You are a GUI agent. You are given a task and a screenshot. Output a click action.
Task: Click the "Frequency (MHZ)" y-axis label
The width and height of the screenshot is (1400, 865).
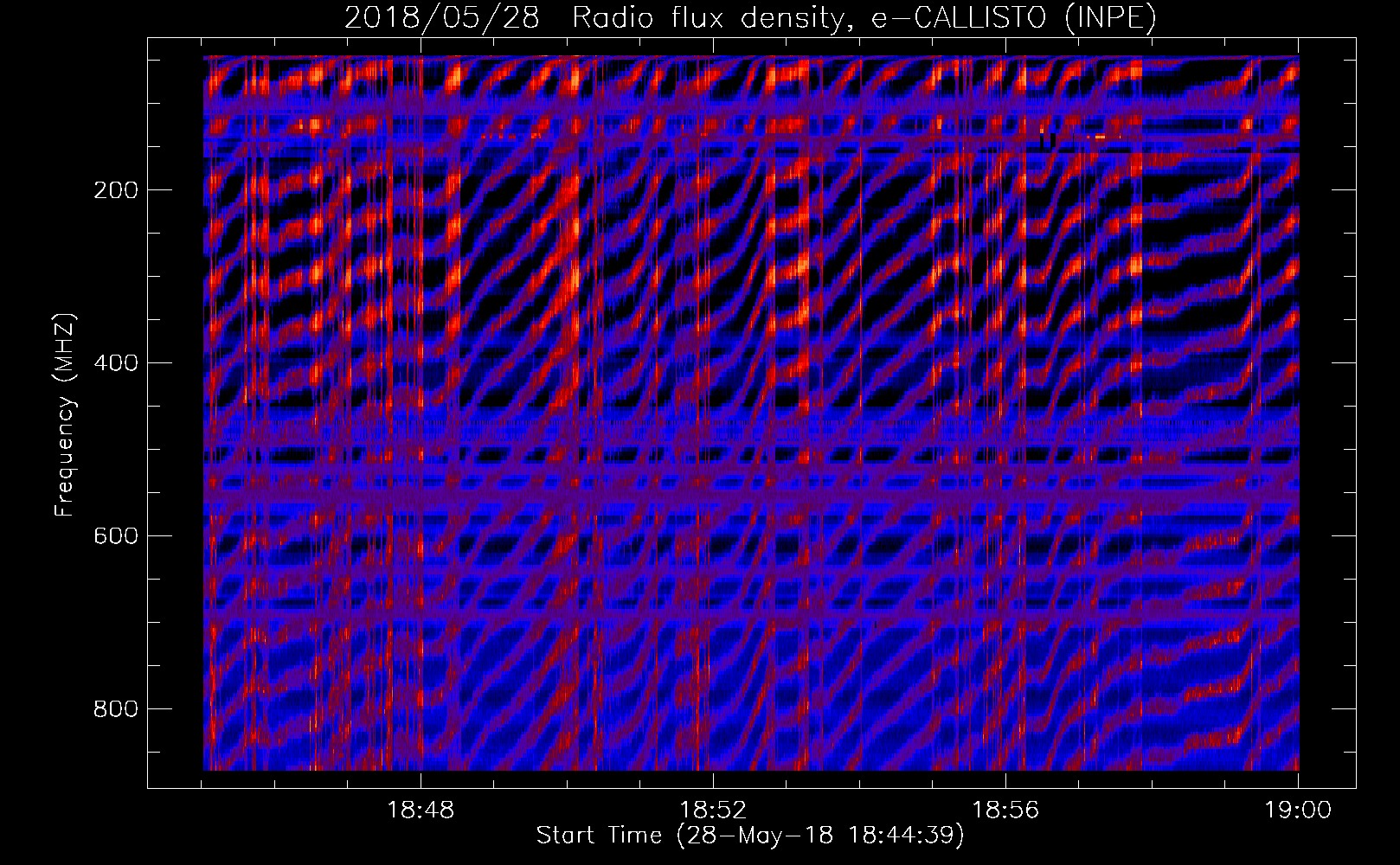[x=65, y=415]
